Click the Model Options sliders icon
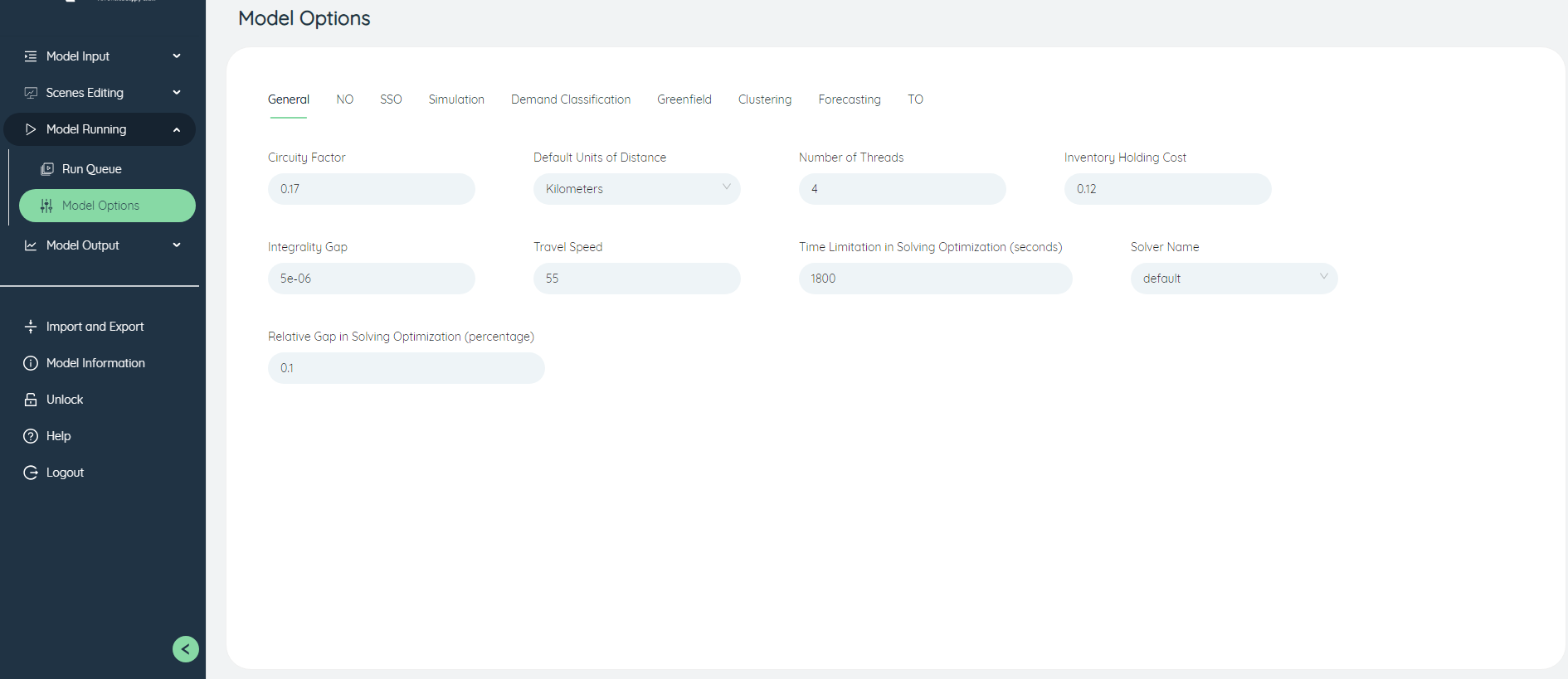The height and width of the screenshot is (679, 1568). click(46, 206)
